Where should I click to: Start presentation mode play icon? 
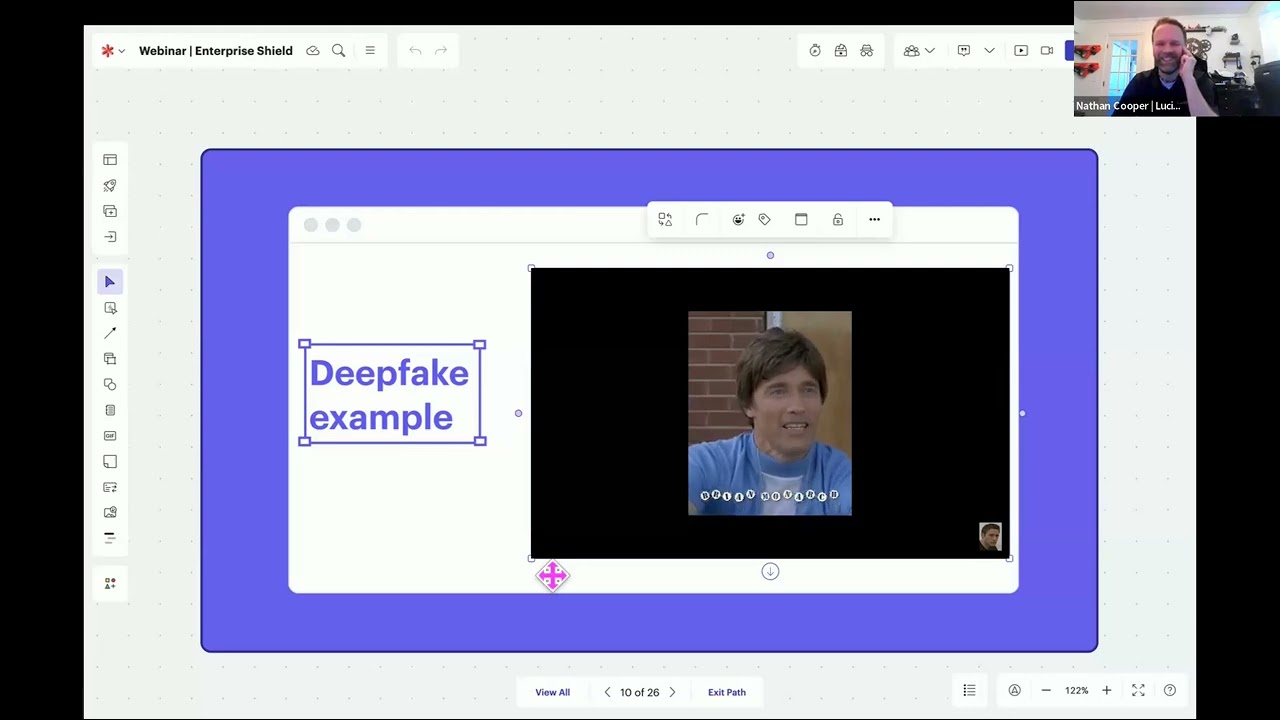tap(1021, 51)
